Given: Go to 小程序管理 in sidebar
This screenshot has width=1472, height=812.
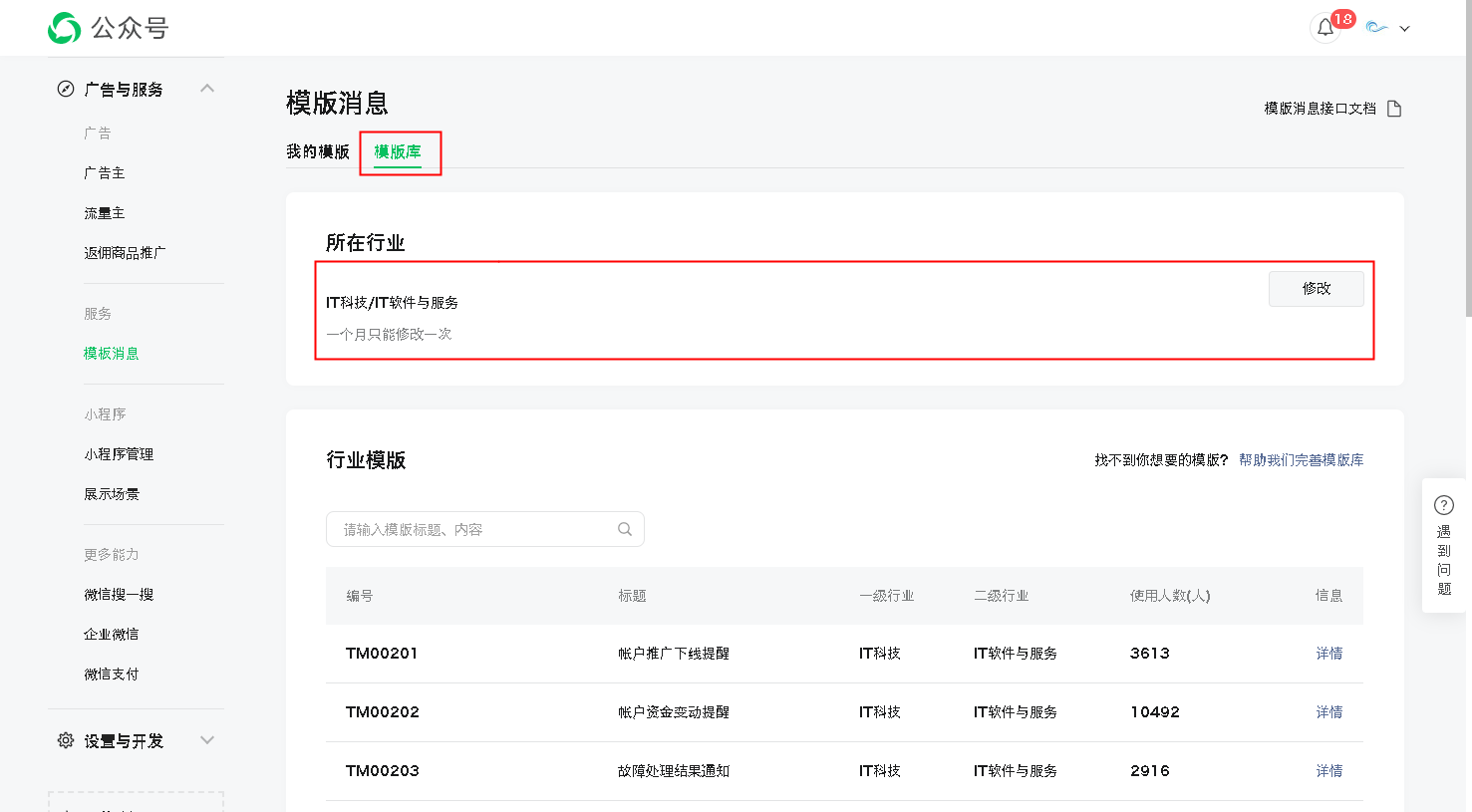Looking at the screenshot, I should 119,454.
